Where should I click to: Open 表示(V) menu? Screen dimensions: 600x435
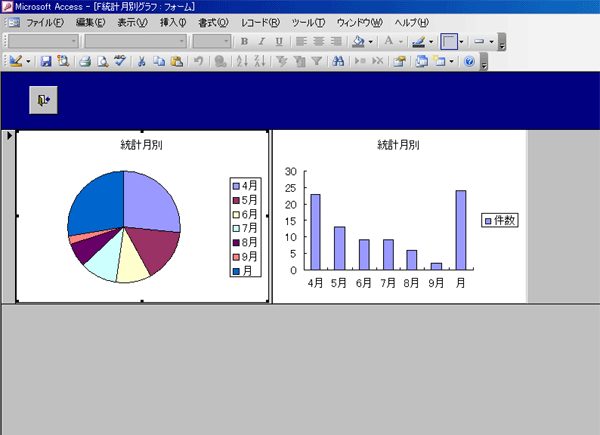point(132,23)
